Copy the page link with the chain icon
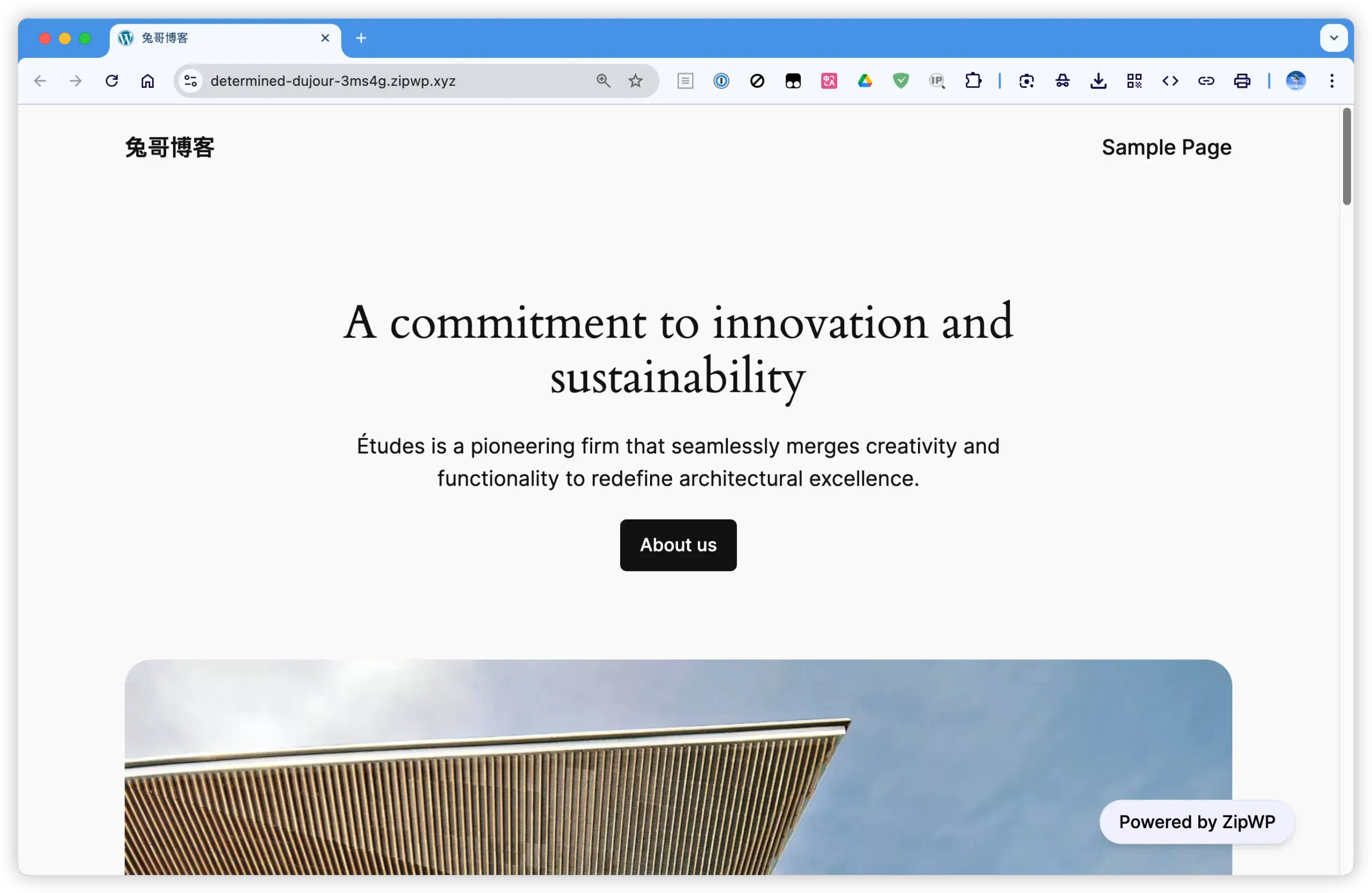1372x893 pixels. pyautogui.click(x=1206, y=81)
